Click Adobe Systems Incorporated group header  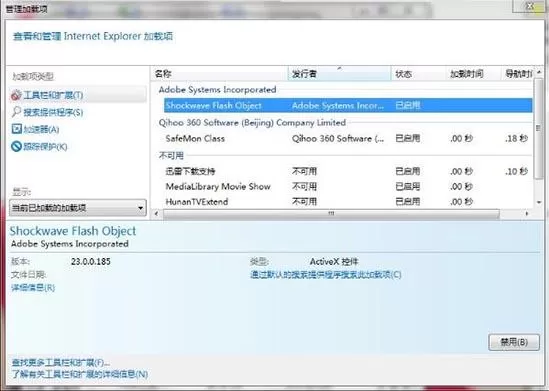217,90
